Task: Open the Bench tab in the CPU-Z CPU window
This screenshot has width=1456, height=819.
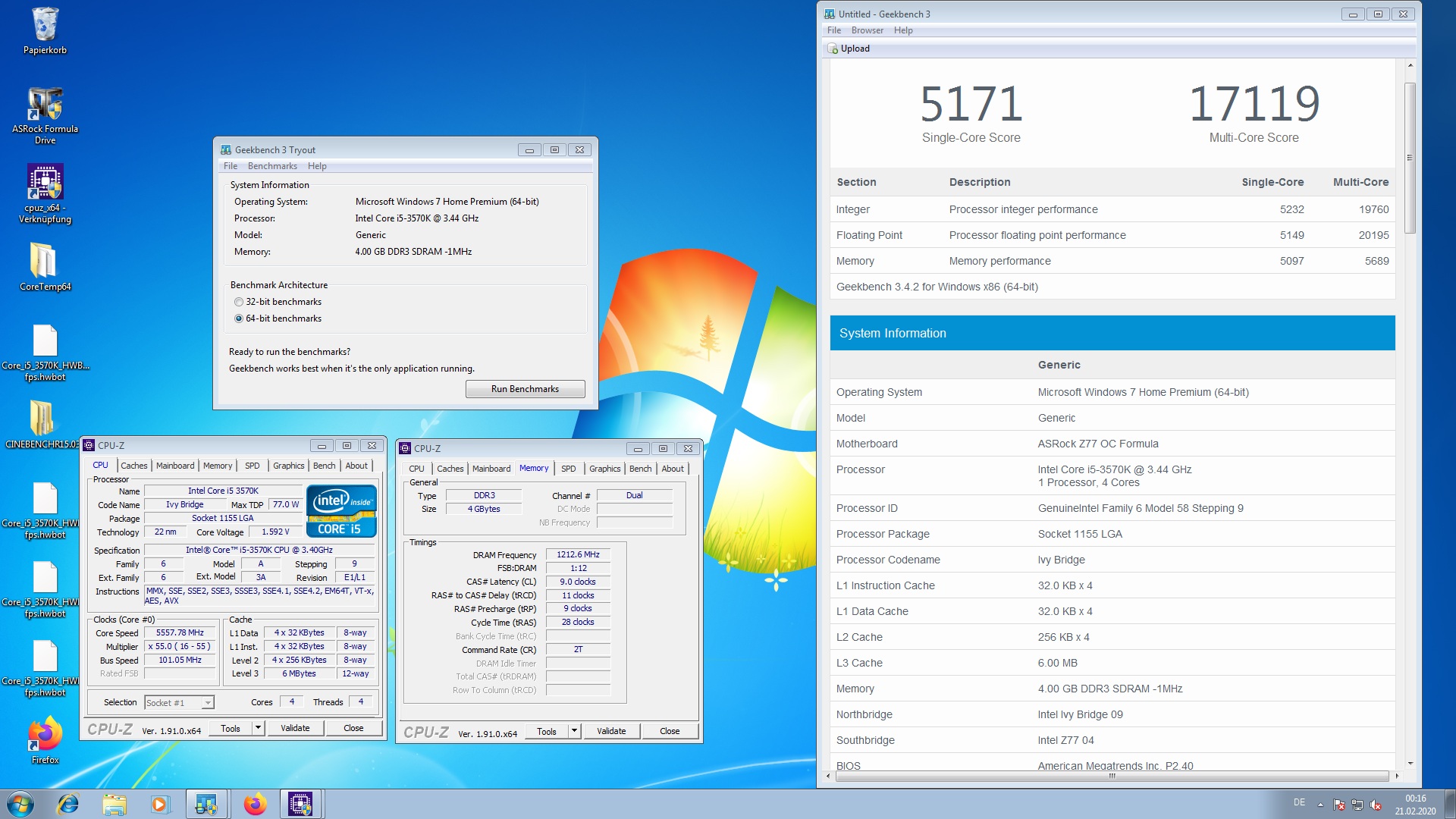Action: click(324, 466)
